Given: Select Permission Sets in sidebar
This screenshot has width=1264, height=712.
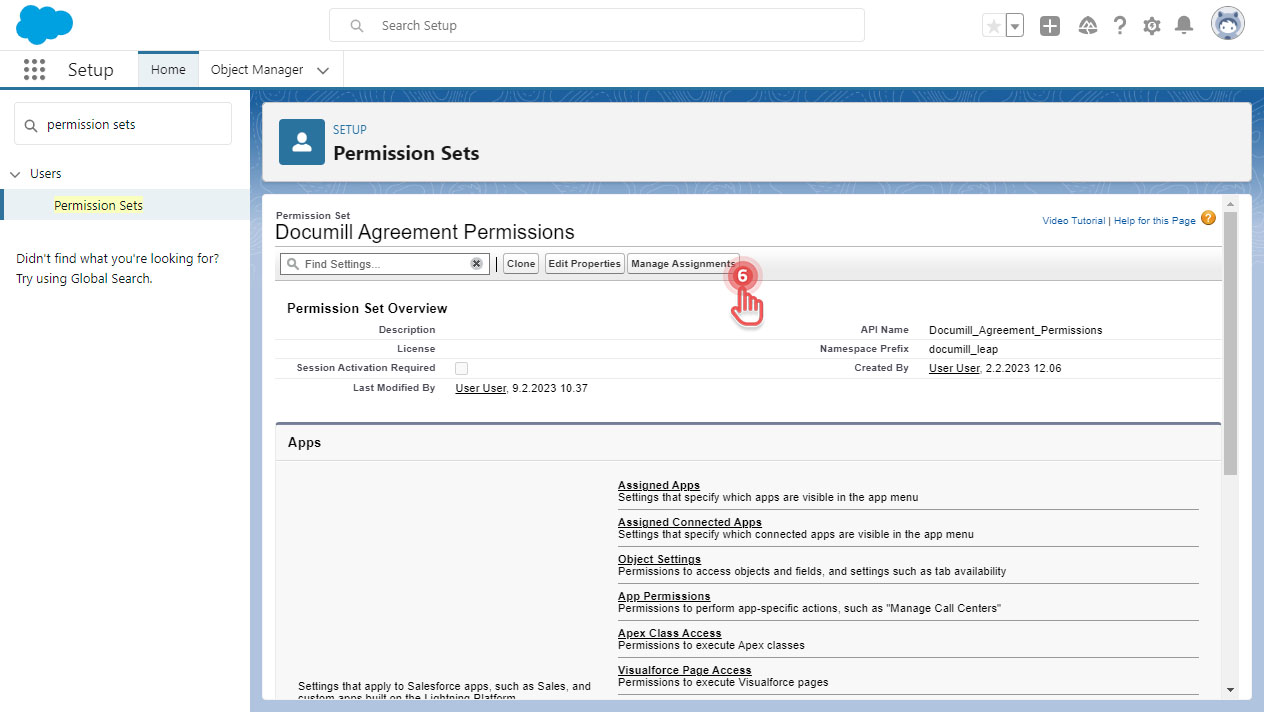Looking at the screenshot, I should coord(98,205).
